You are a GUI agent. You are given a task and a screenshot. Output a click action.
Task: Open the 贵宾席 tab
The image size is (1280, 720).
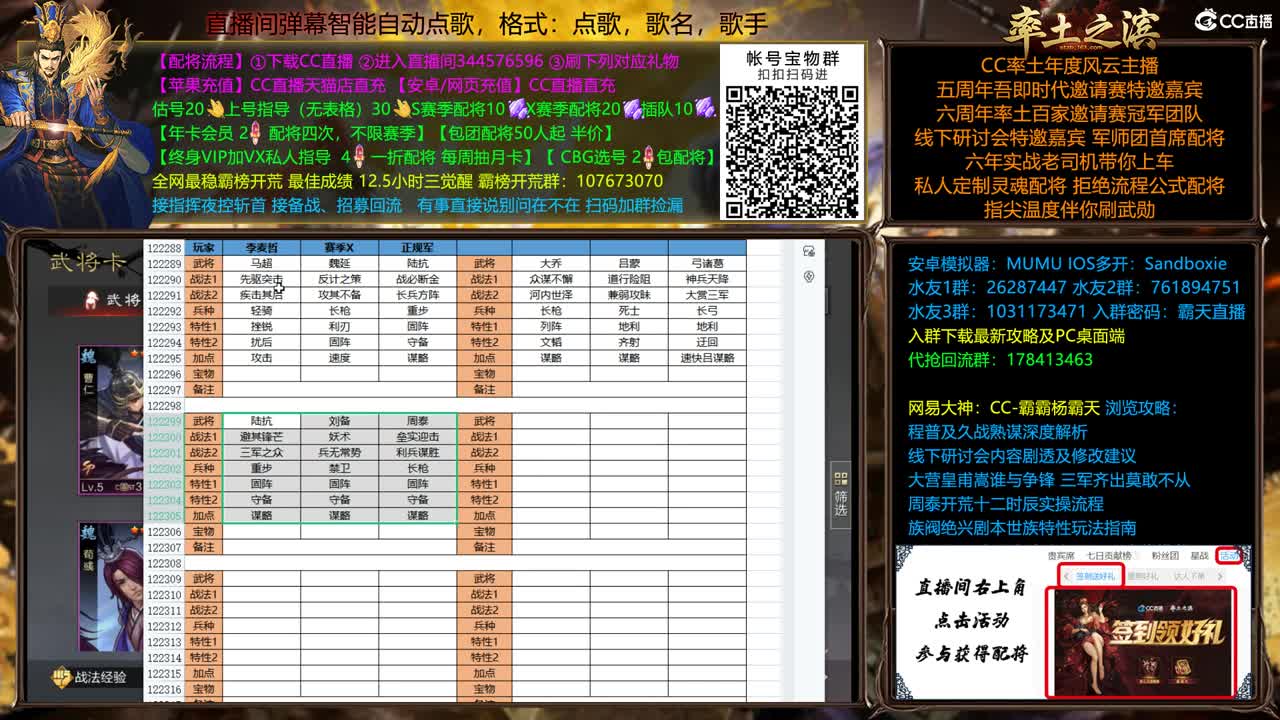1060,556
